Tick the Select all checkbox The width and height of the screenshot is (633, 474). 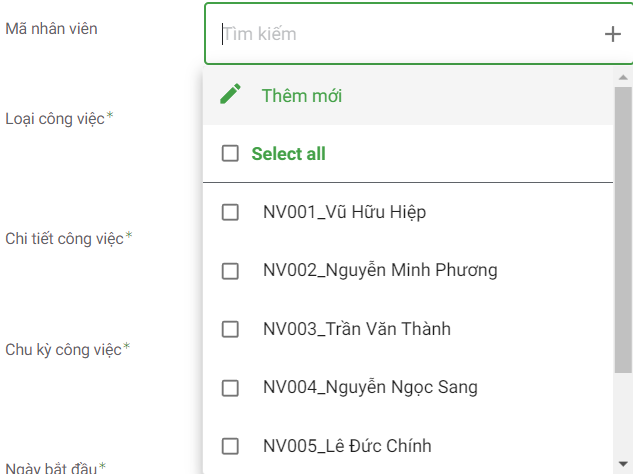pyautogui.click(x=230, y=154)
